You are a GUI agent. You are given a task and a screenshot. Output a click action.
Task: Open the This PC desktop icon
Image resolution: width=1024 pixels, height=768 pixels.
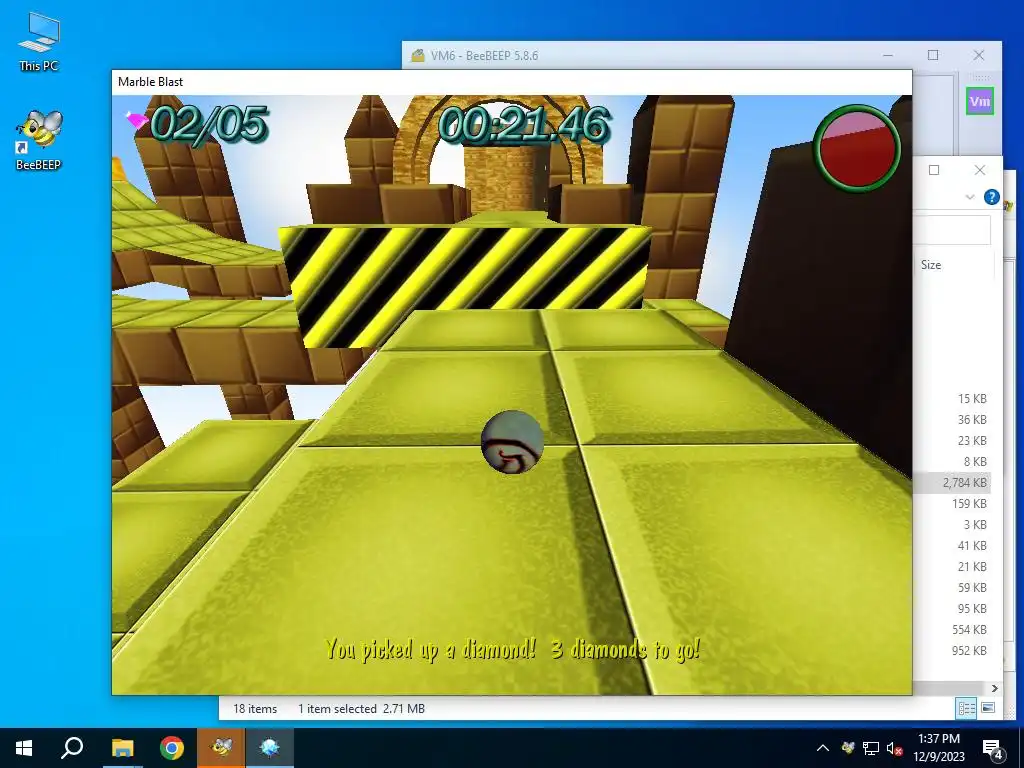click(x=39, y=41)
